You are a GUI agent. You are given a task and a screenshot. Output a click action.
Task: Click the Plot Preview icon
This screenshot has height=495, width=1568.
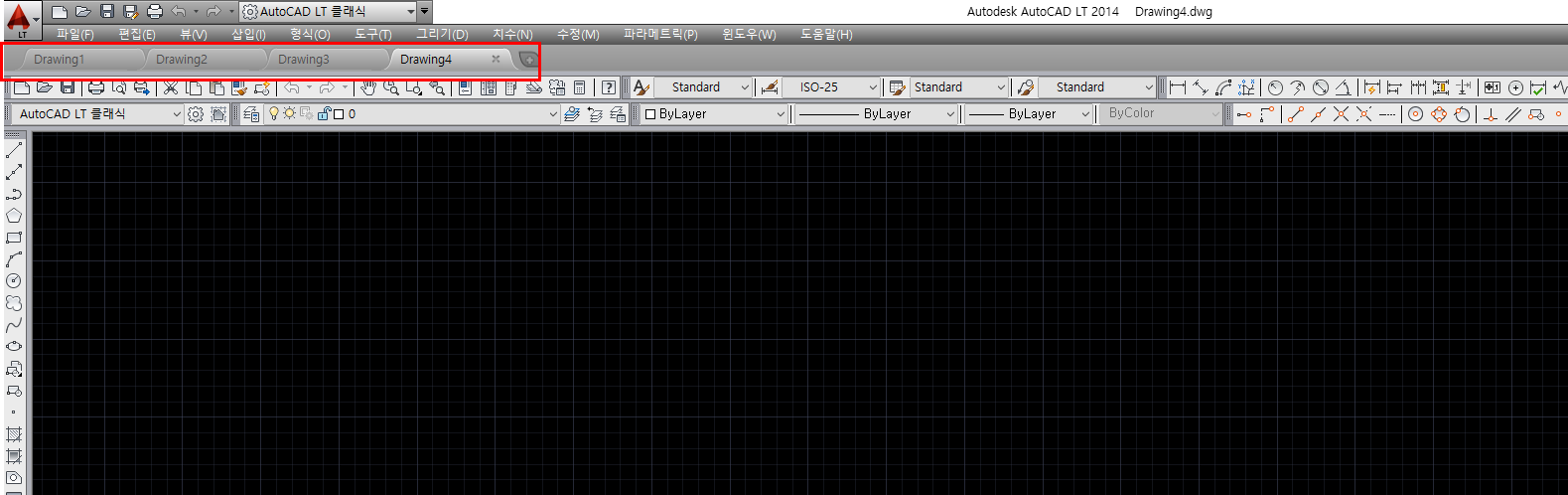119,87
